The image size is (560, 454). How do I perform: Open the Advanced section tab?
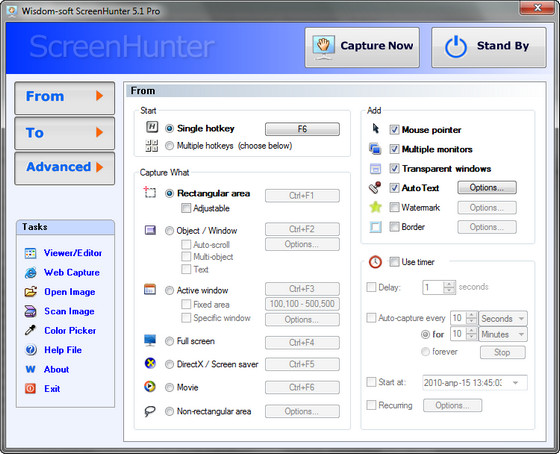(x=65, y=168)
